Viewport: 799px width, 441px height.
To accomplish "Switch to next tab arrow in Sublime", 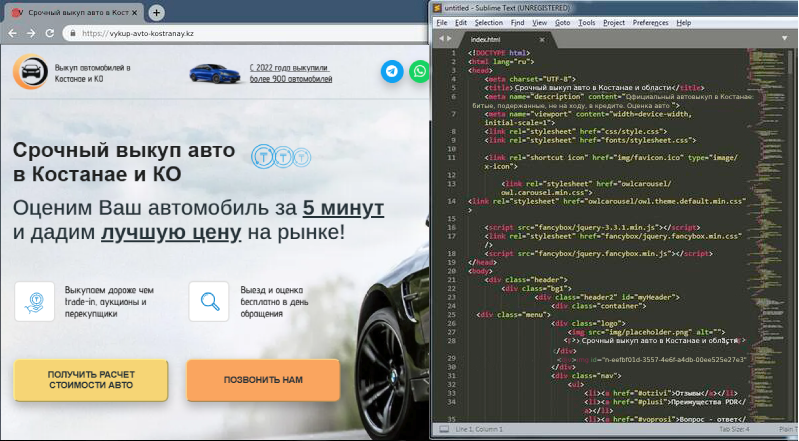I will coord(449,39).
